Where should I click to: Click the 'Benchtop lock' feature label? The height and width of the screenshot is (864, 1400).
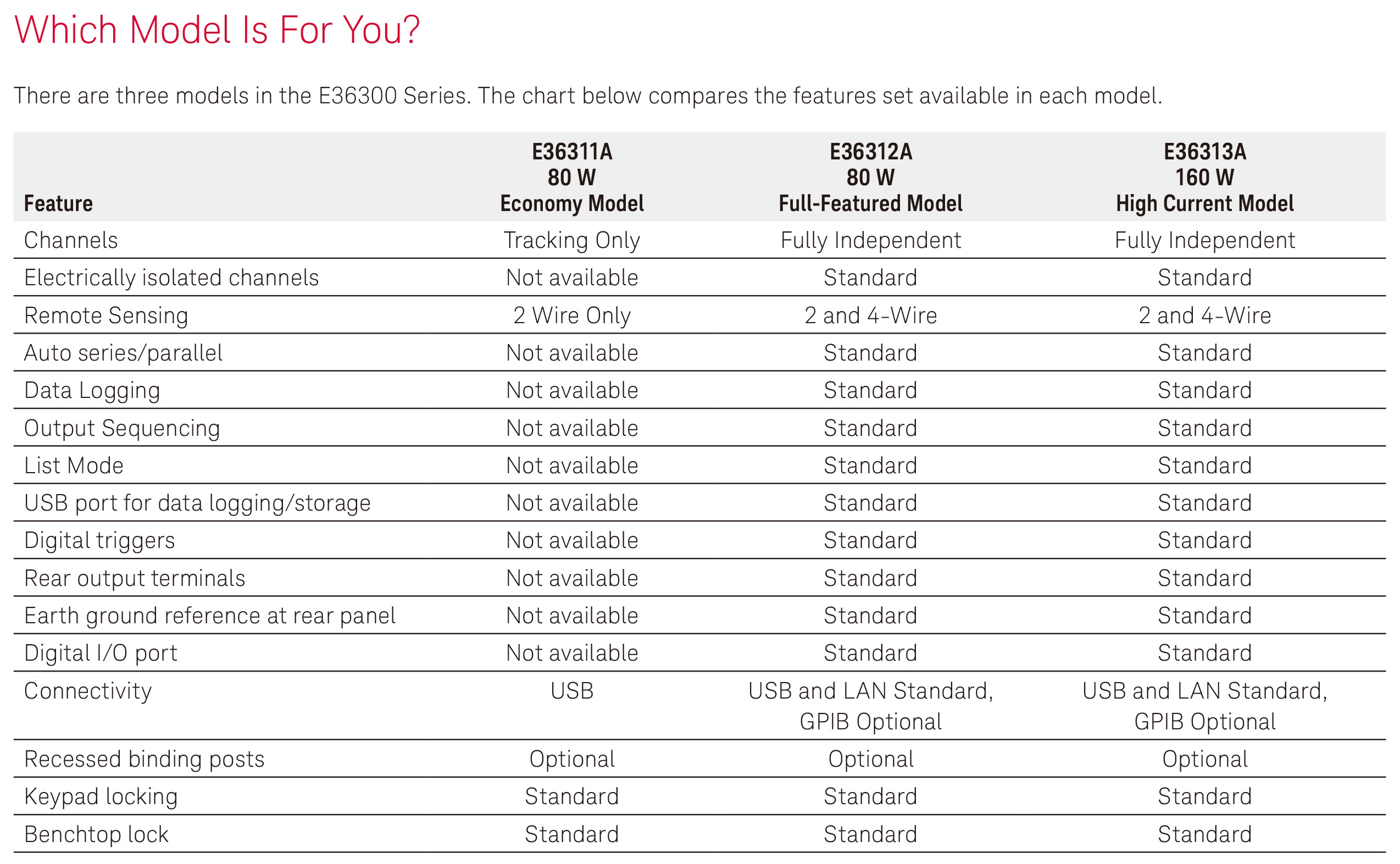pyautogui.click(x=97, y=835)
